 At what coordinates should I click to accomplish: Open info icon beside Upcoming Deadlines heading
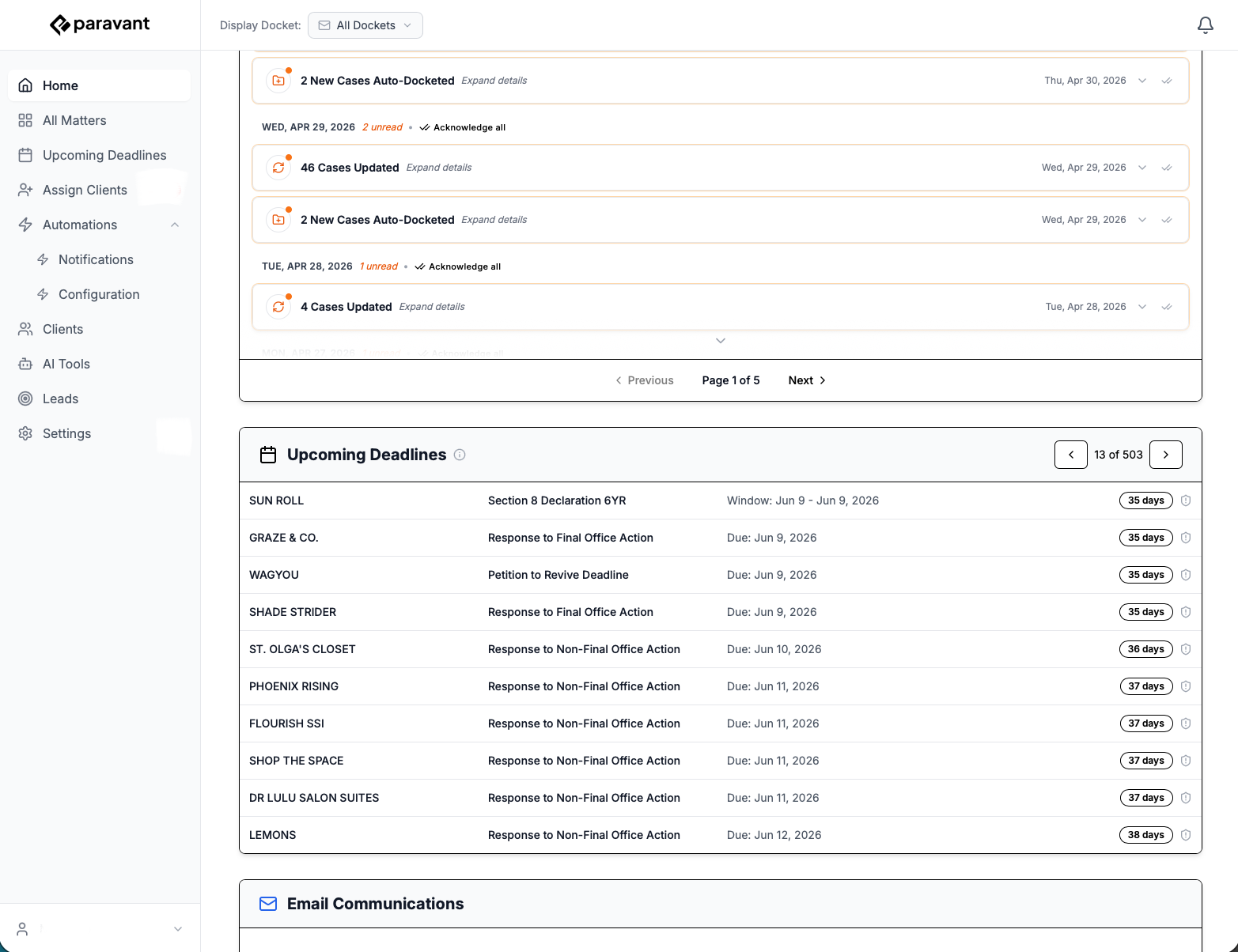(460, 455)
